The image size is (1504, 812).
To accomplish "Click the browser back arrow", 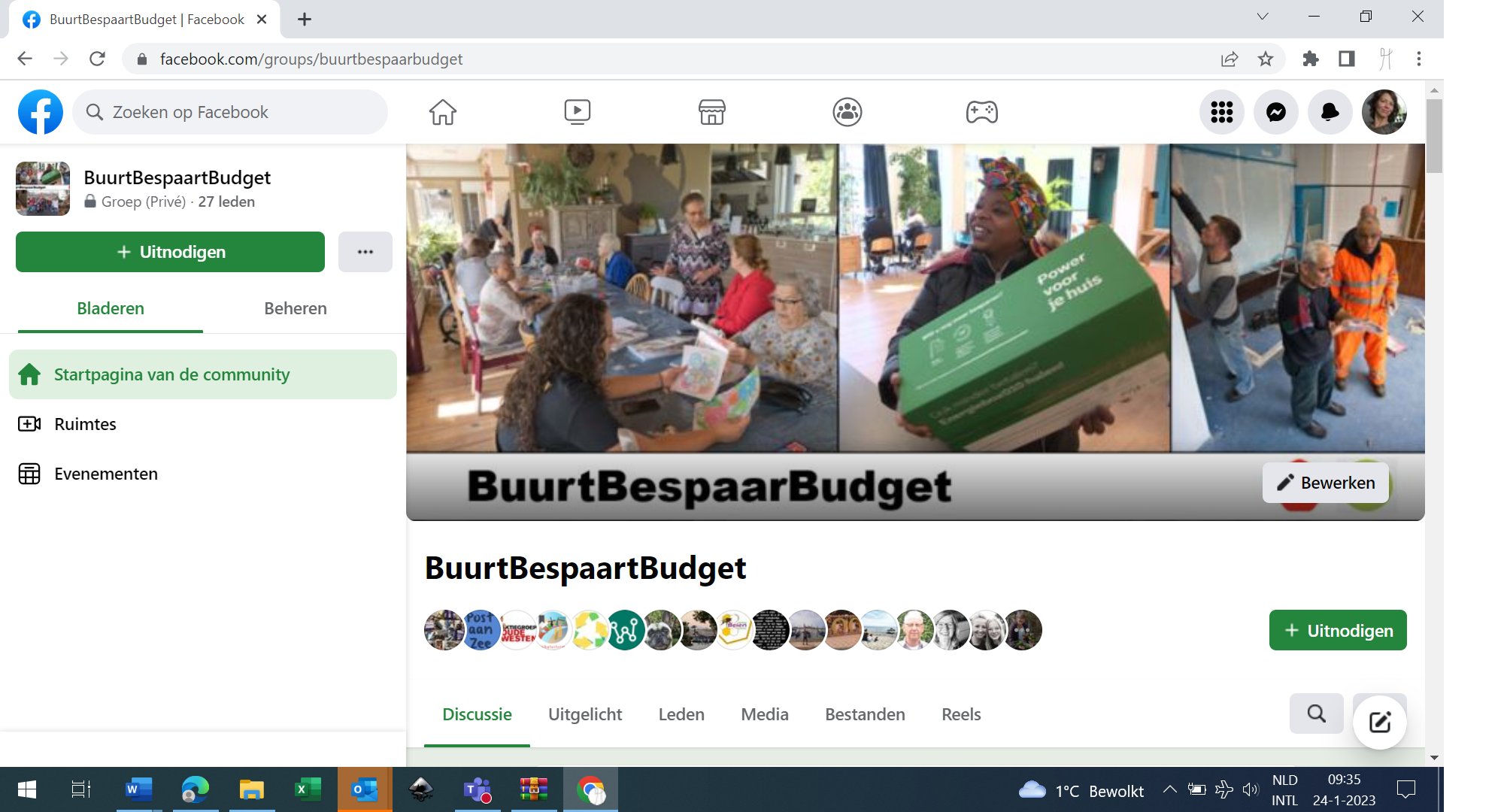I will pyautogui.click(x=25, y=59).
